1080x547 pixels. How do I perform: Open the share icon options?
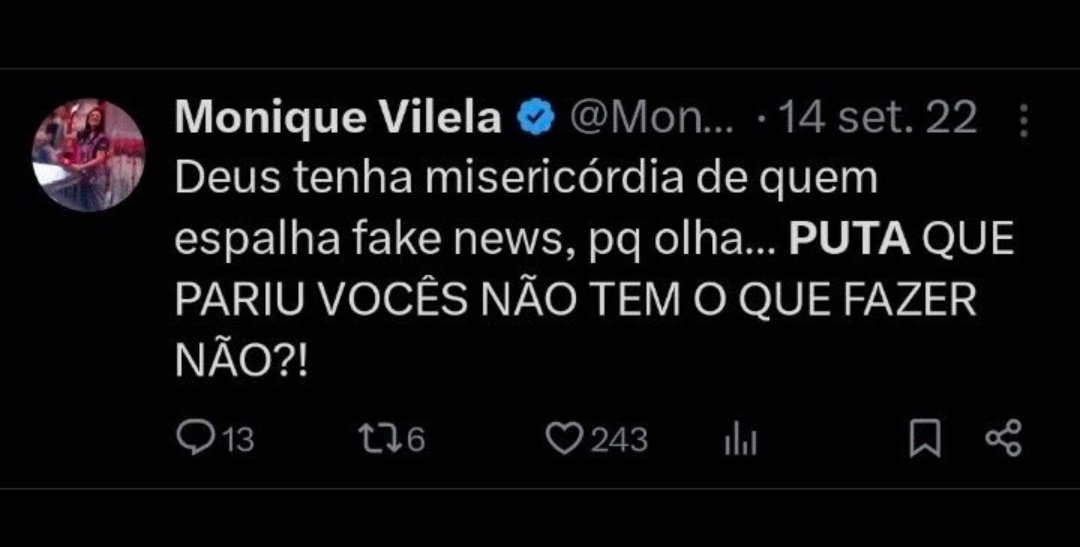1004,439
